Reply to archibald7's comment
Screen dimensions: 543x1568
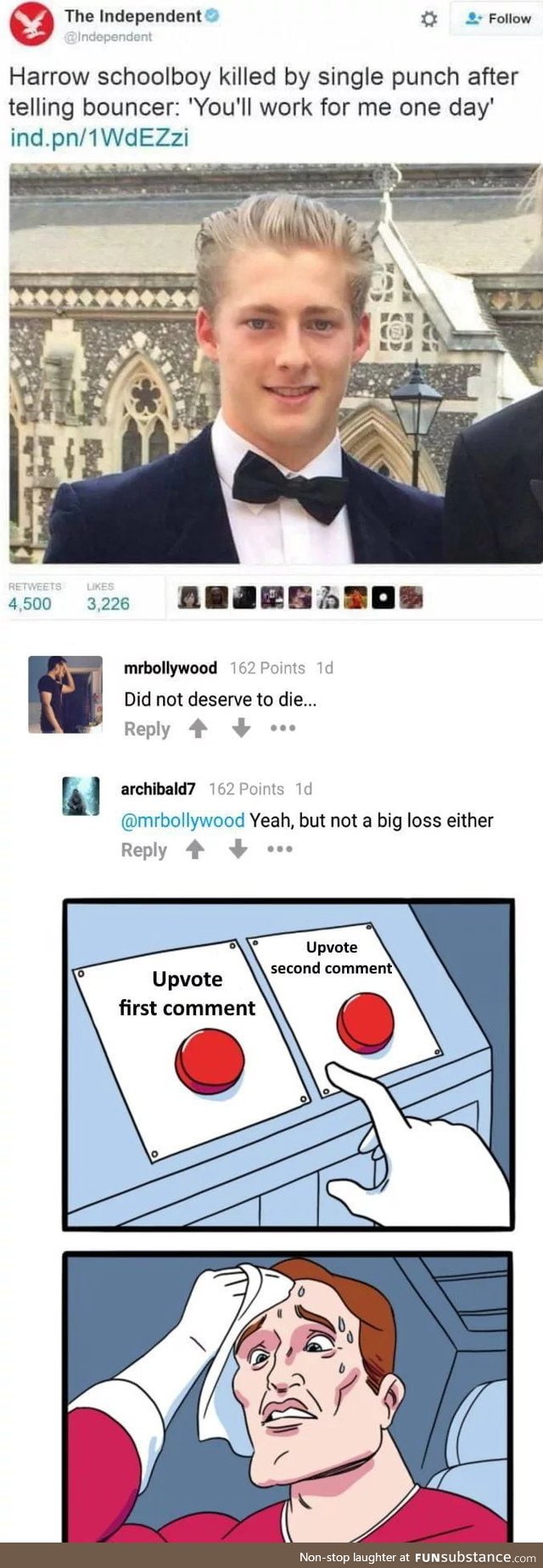[144, 850]
